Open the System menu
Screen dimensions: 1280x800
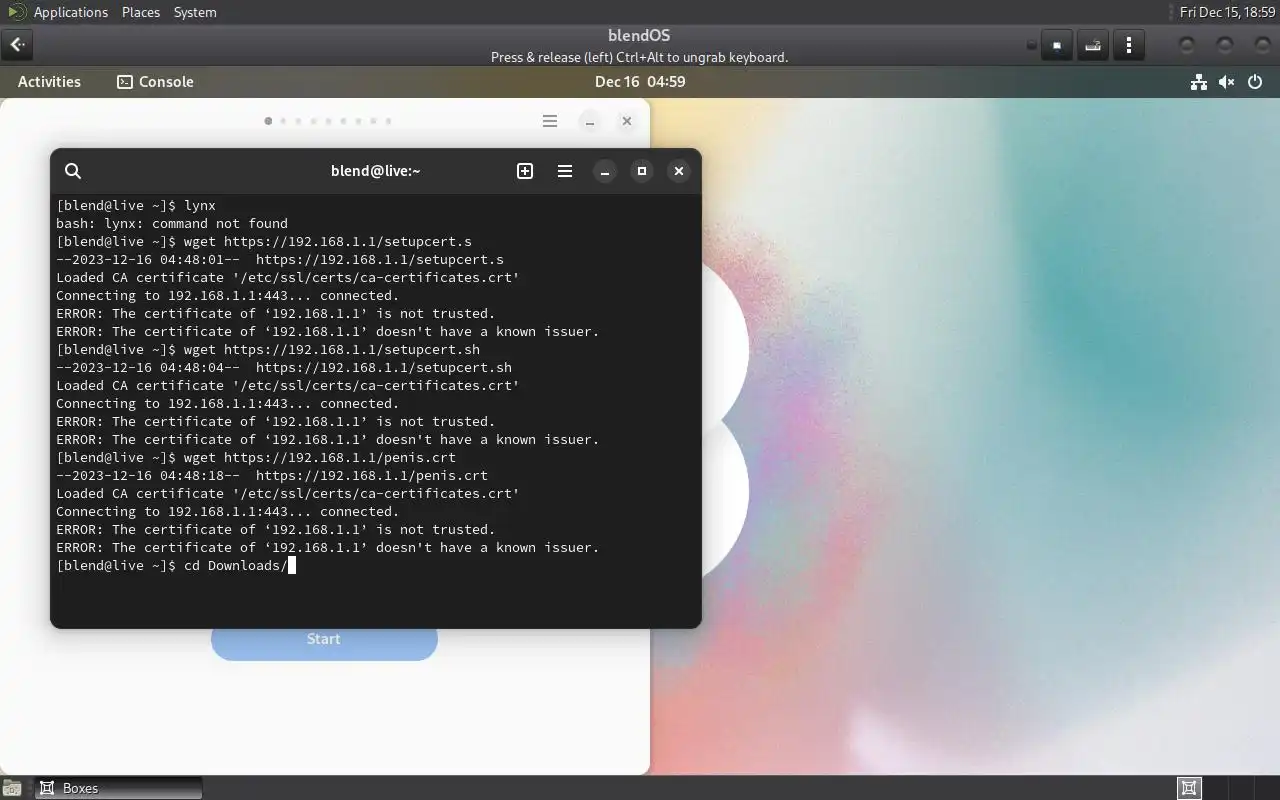pos(195,12)
